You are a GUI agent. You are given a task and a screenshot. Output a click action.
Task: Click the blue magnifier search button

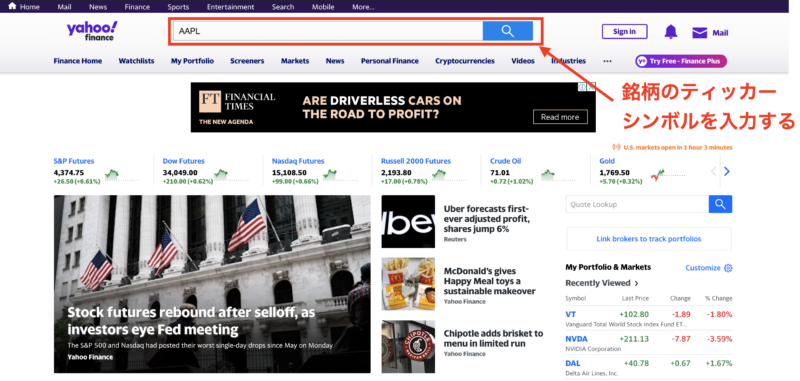tap(508, 31)
